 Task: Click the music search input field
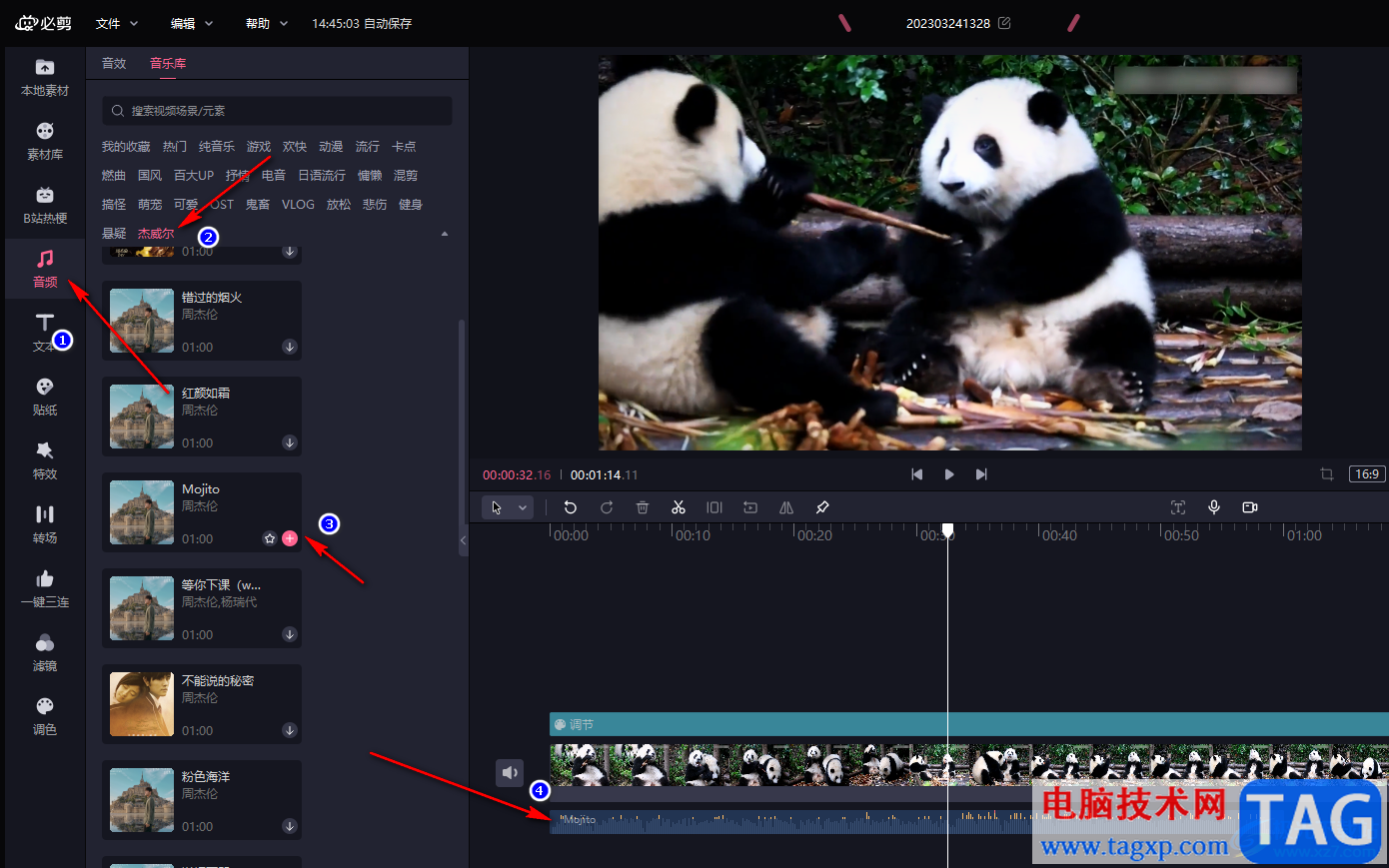click(x=277, y=111)
